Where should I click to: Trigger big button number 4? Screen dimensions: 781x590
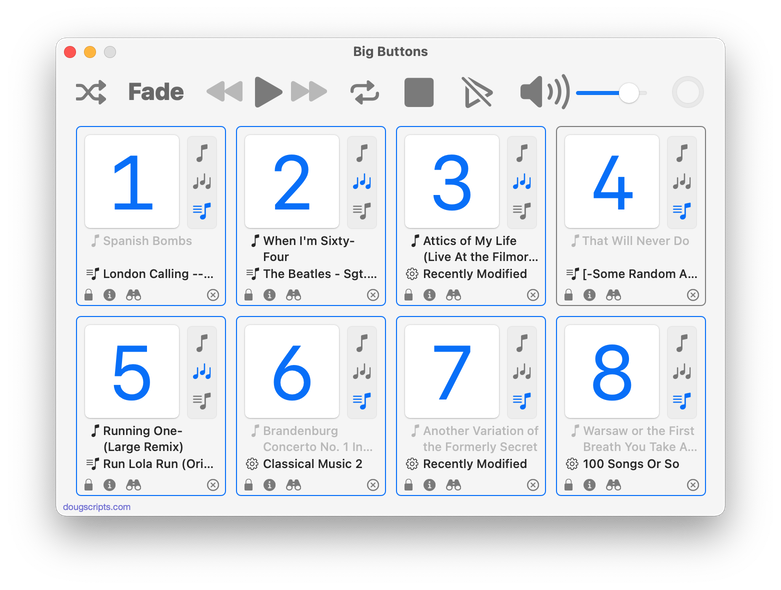tap(612, 182)
